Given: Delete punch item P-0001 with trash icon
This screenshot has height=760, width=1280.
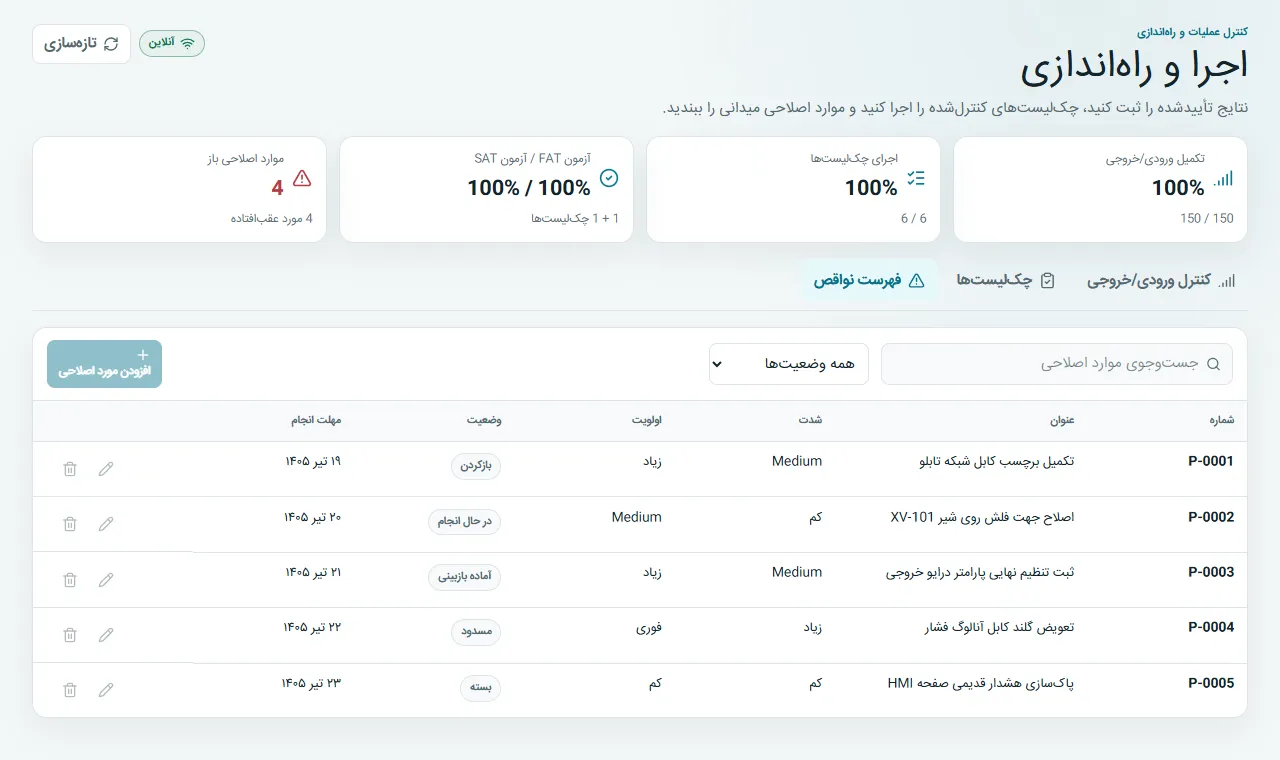Looking at the screenshot, I should (x=70, y=469).
